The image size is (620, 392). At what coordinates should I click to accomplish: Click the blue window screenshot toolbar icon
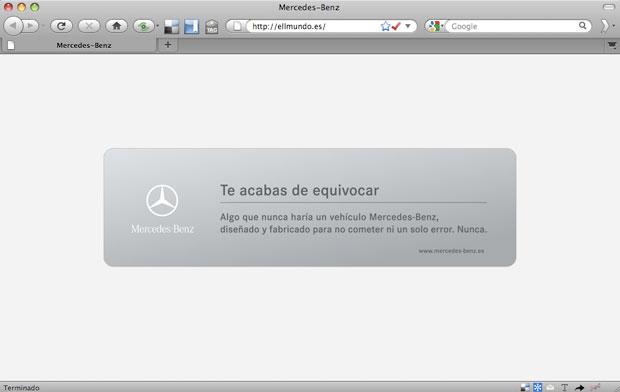coord(191,27)
